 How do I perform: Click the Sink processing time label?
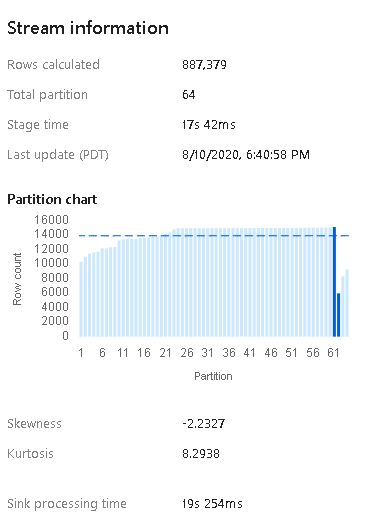pyautogui.click(x=67, y=504)
